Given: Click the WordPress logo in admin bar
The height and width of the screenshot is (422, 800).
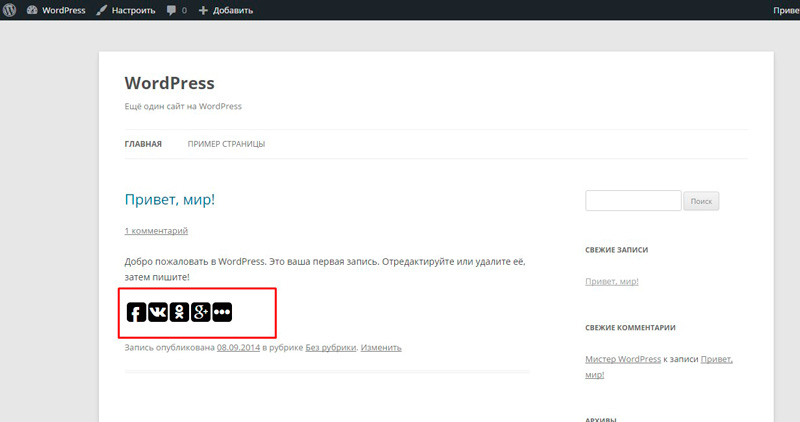Looking at the screenshot, I should (x=9, y=10).
